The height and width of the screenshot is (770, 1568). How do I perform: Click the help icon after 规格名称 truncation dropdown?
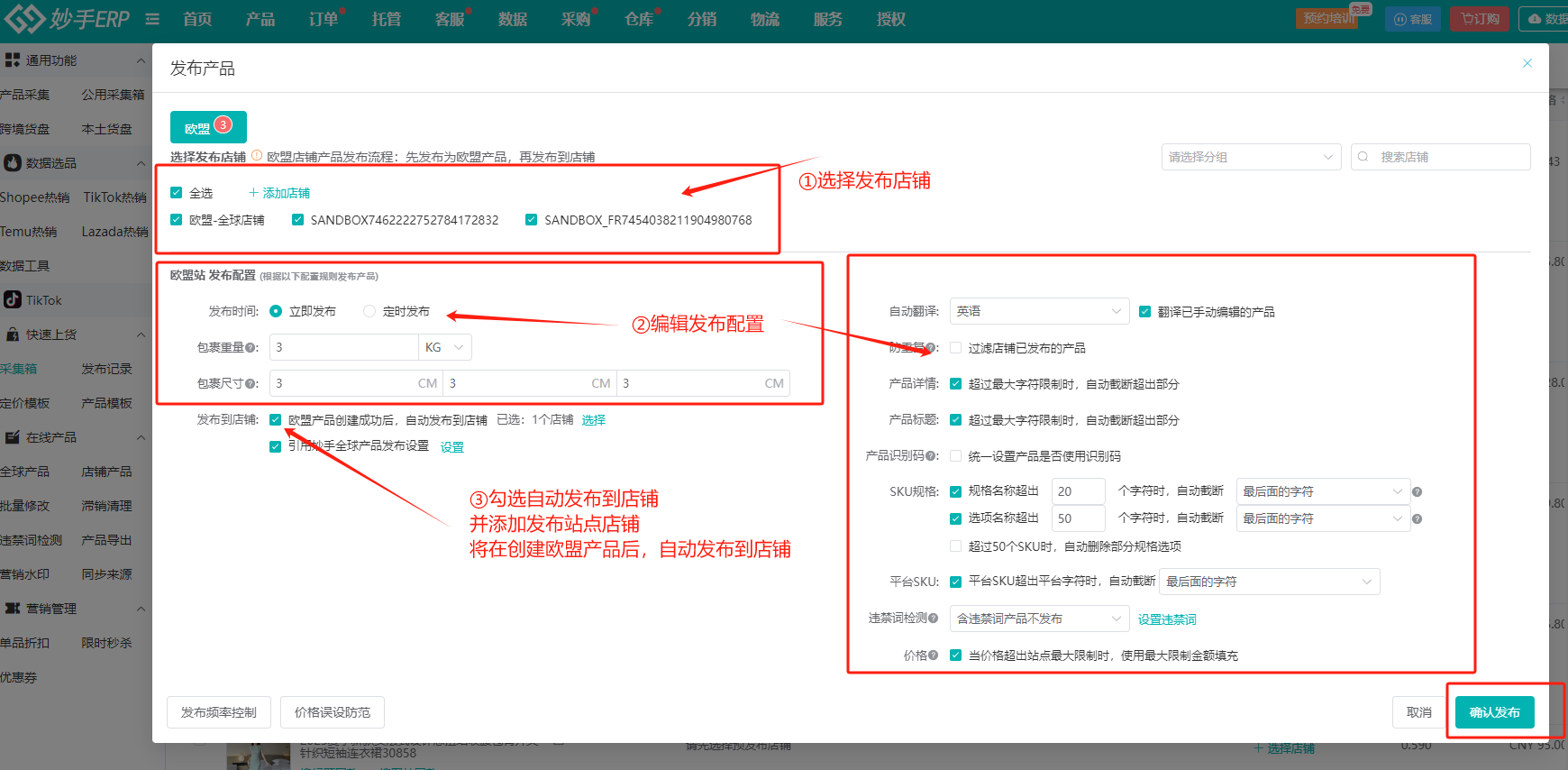[x=1417, y=491]
